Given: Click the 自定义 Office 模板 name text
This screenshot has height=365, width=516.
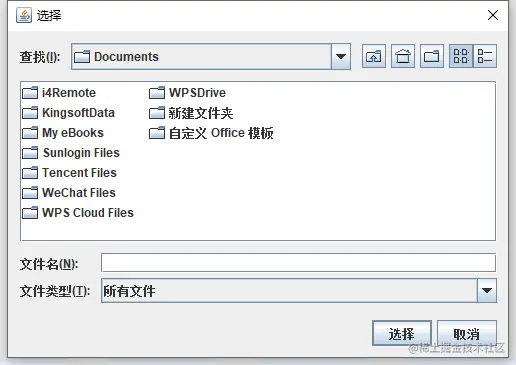Looking at the screenshot, I should [x=221, y=133].
